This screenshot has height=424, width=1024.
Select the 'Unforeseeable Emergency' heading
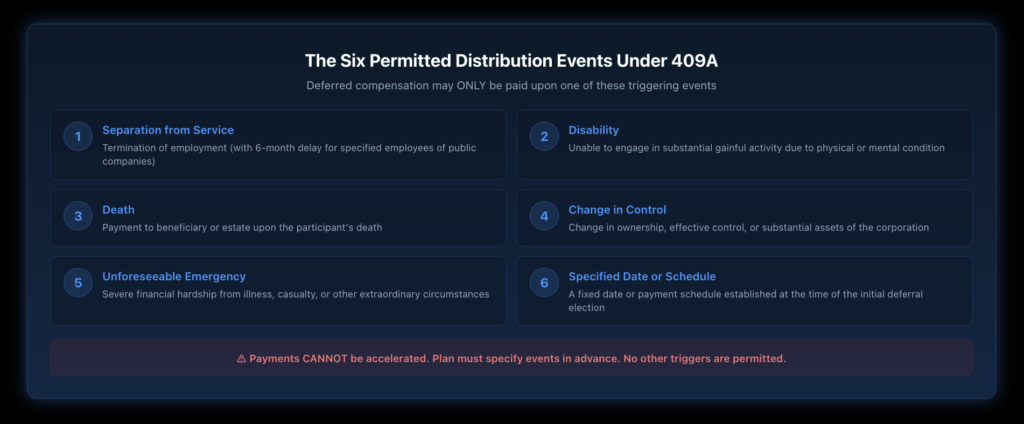click(x=174, y=276)
